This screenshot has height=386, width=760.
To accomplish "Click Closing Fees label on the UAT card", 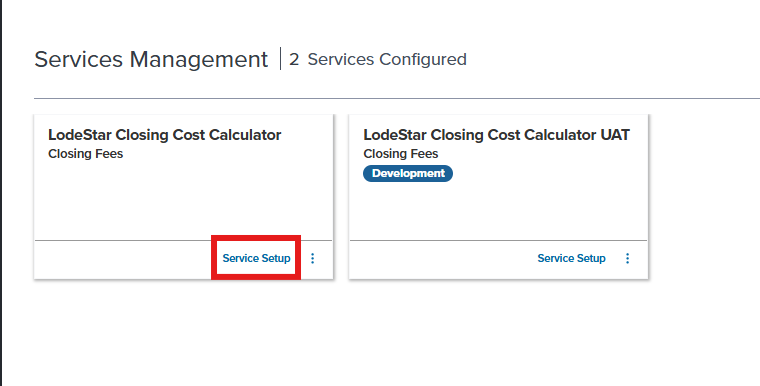I will (x=401, y=154).
